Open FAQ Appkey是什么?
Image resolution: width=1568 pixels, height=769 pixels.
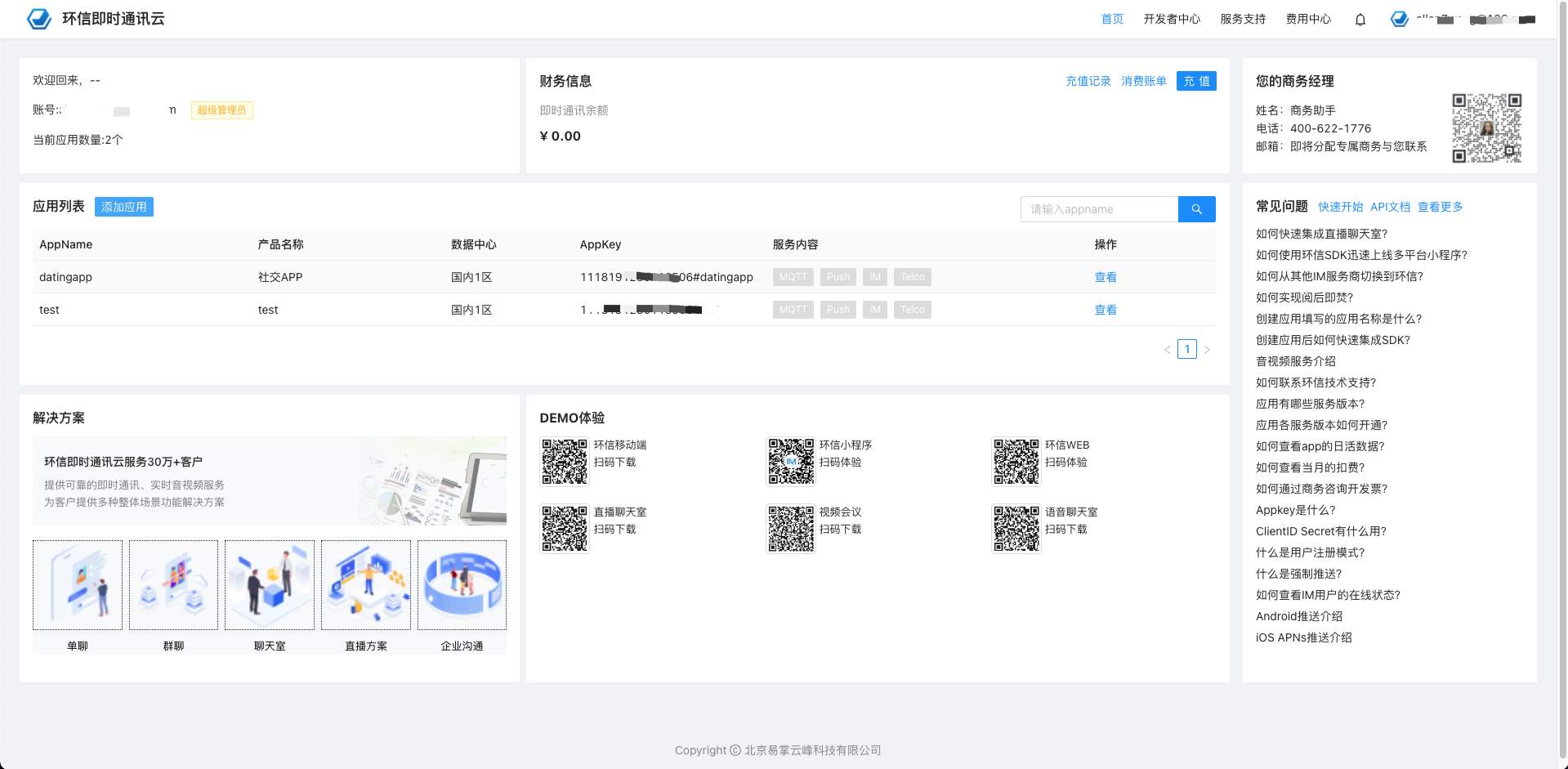pos(1295,510)
